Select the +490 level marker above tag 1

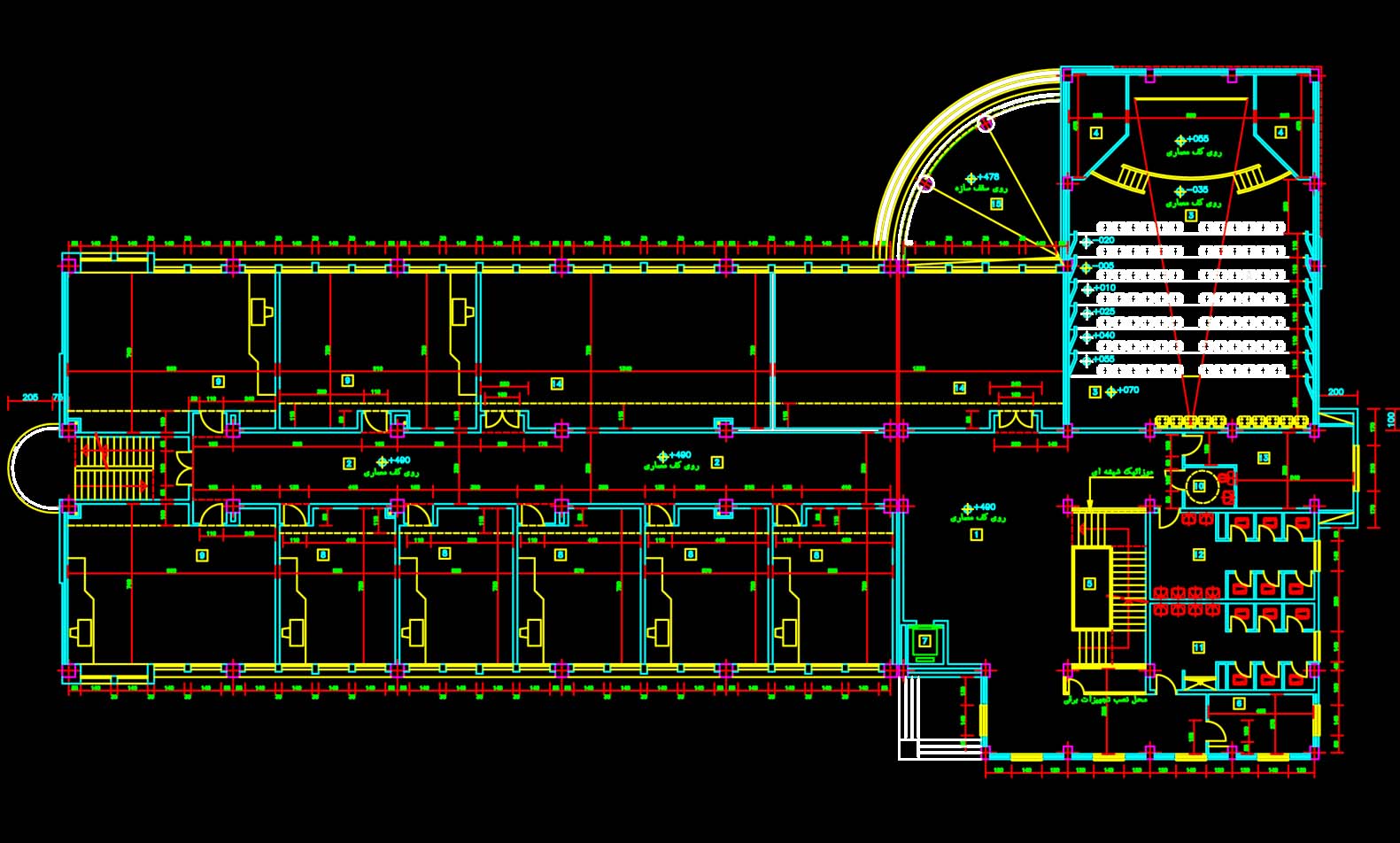tap(968, 509)
